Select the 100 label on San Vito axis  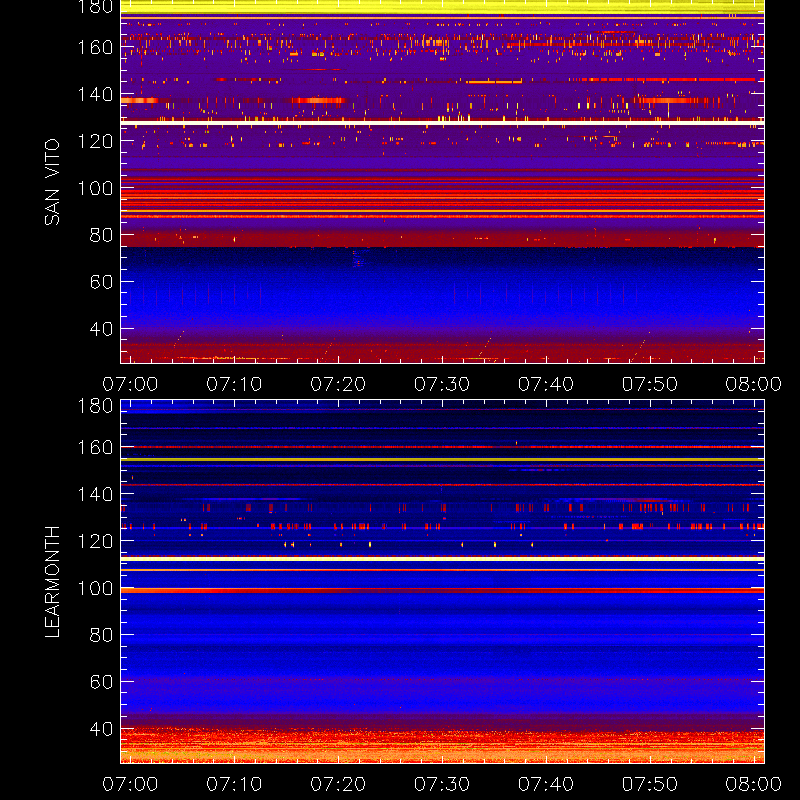[x=95, y=188]
